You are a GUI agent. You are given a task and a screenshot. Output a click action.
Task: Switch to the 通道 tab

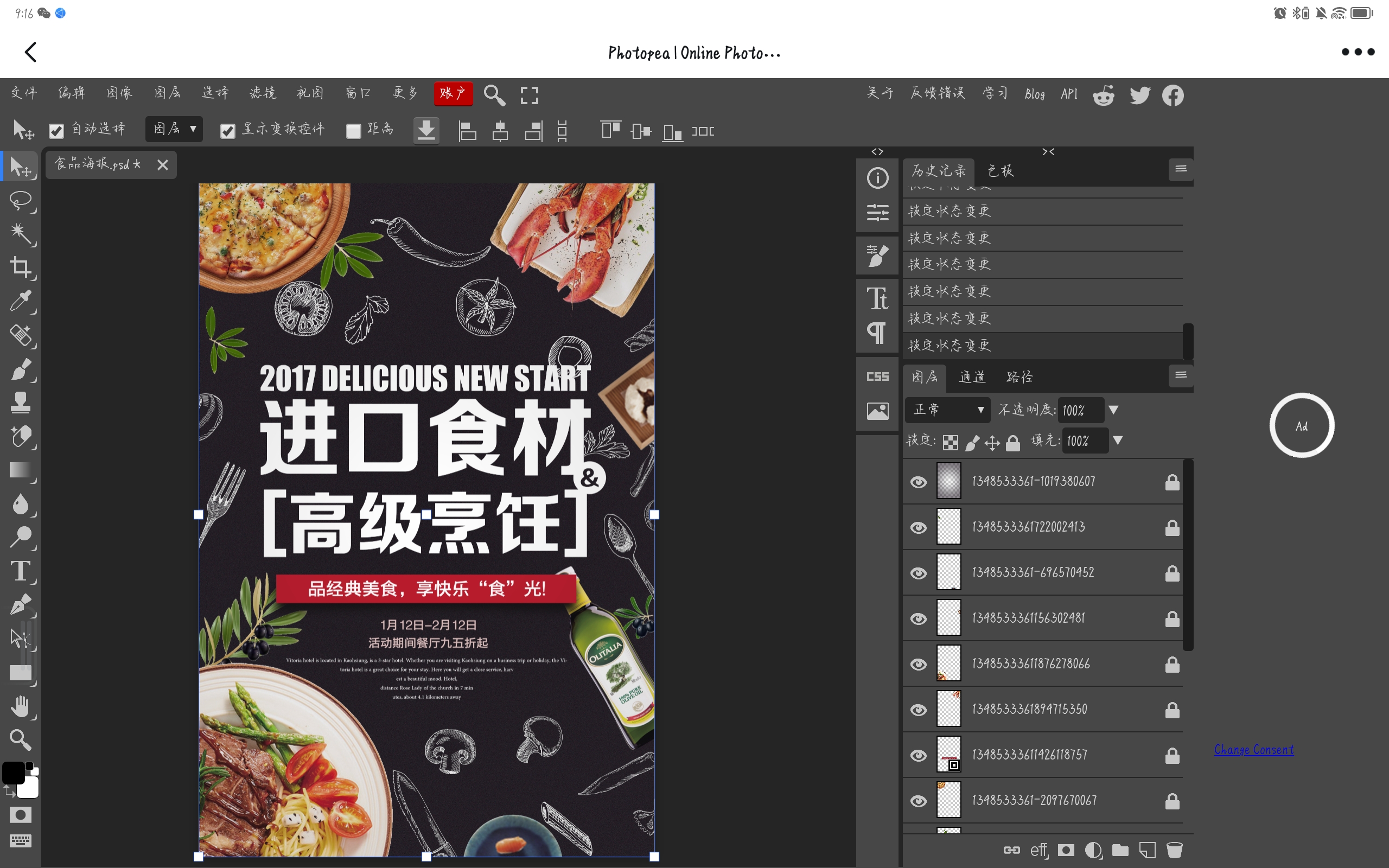click(972, 377)
